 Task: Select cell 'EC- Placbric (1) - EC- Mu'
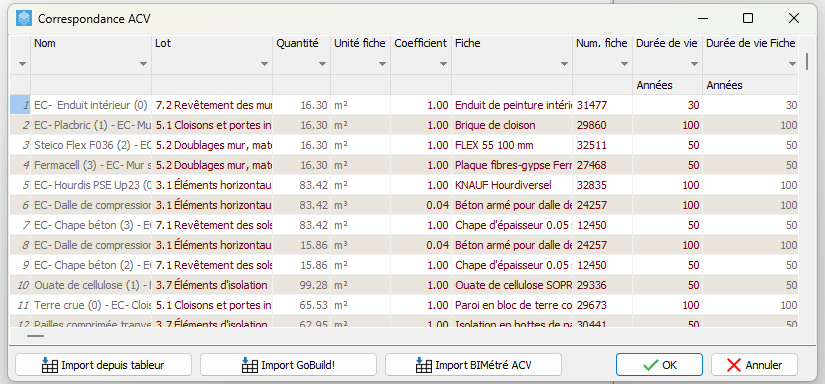(x=91, y=125)
